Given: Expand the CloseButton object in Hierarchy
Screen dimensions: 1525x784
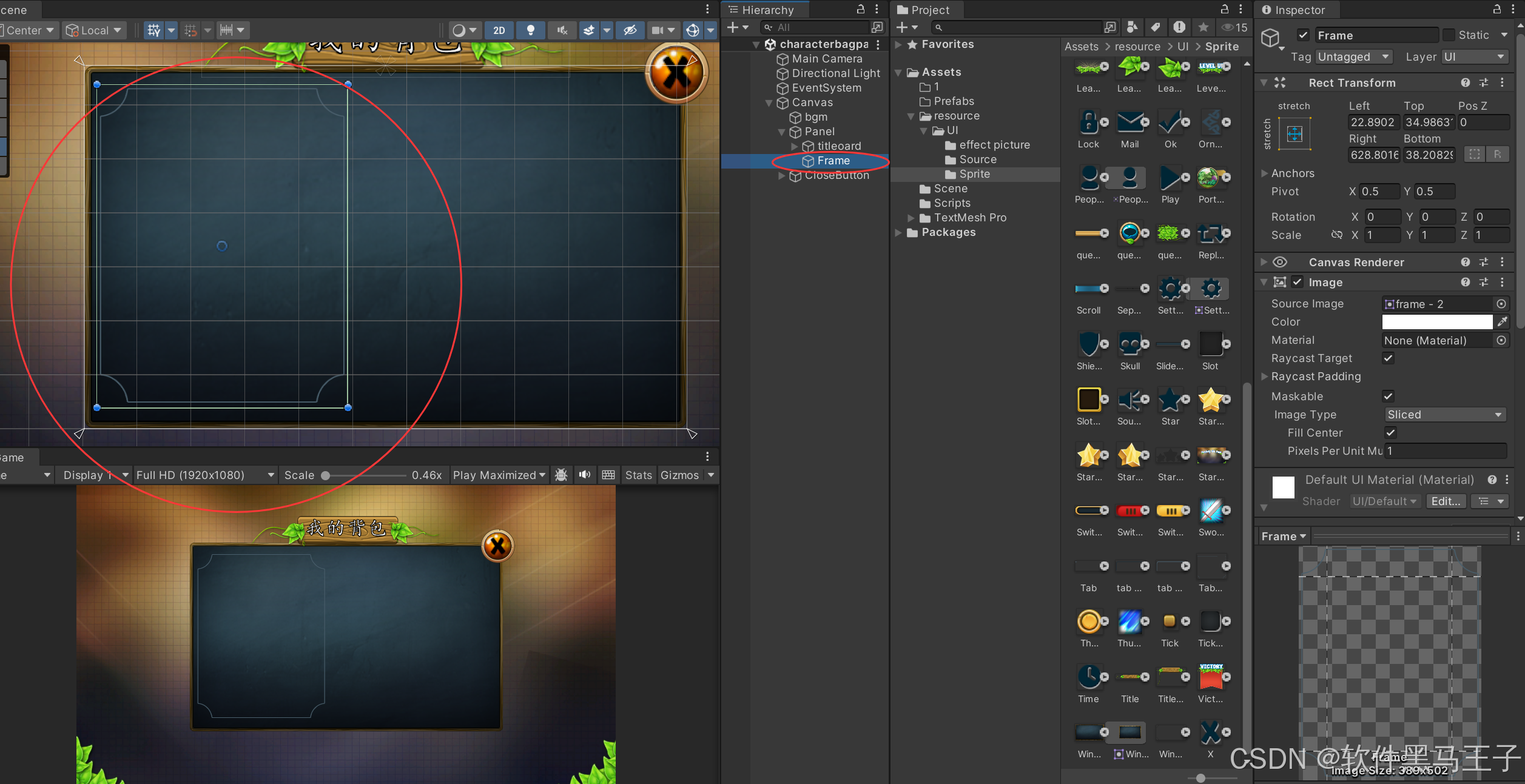Looking at the screenshot, I should click(782, 176).
